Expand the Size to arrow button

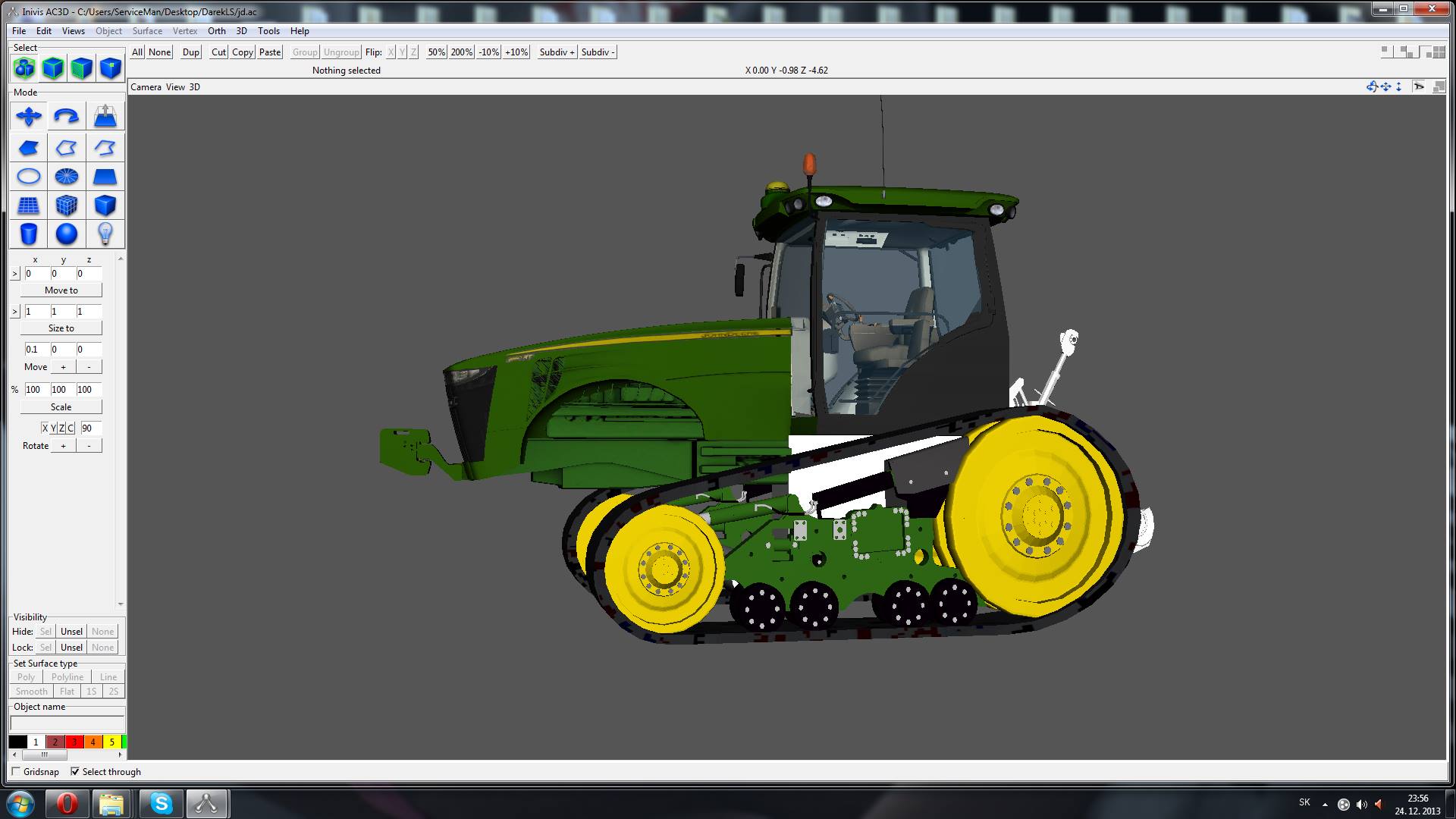click(x=15, y=311)
